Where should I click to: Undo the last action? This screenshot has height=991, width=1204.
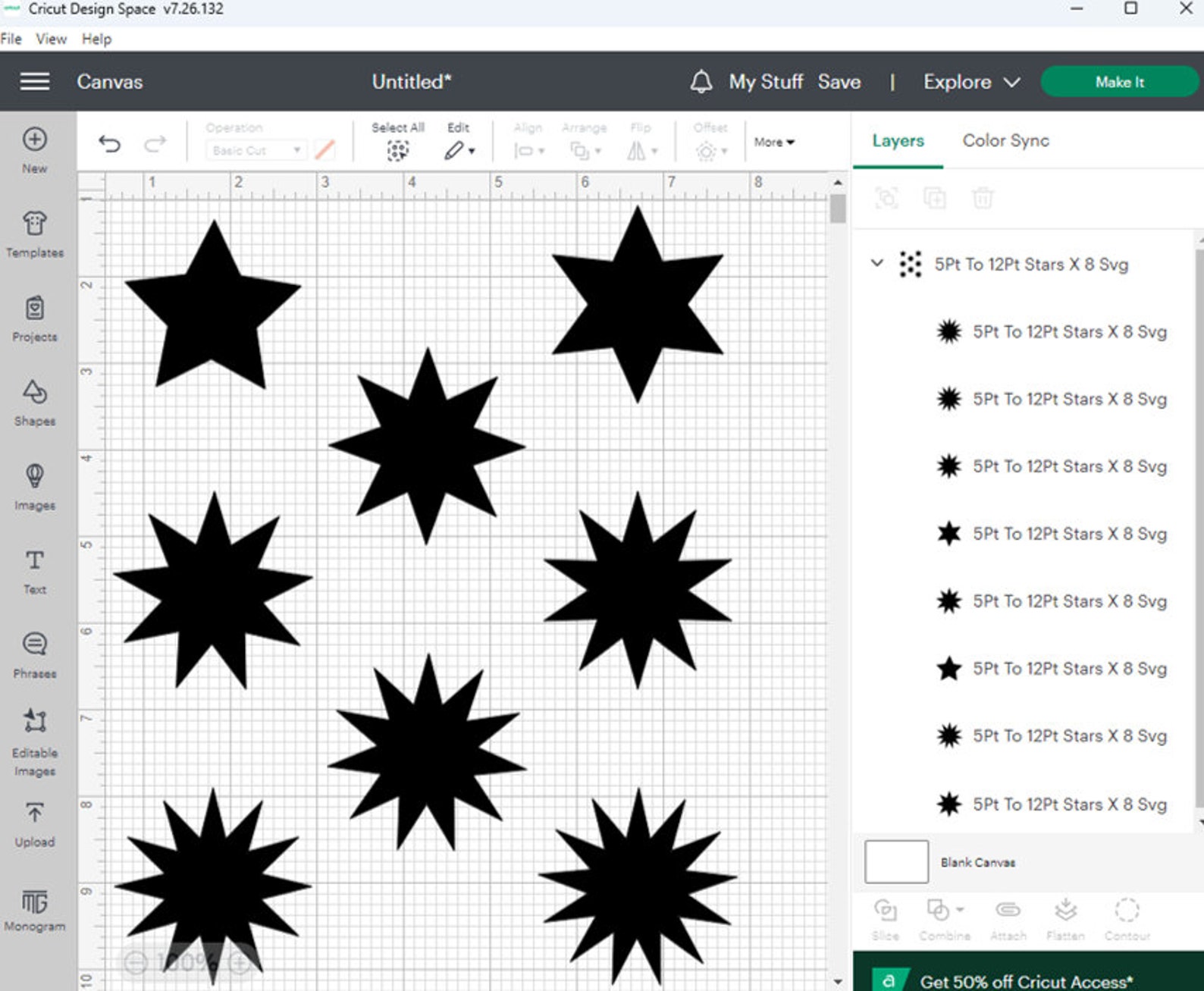coord(110,143)
